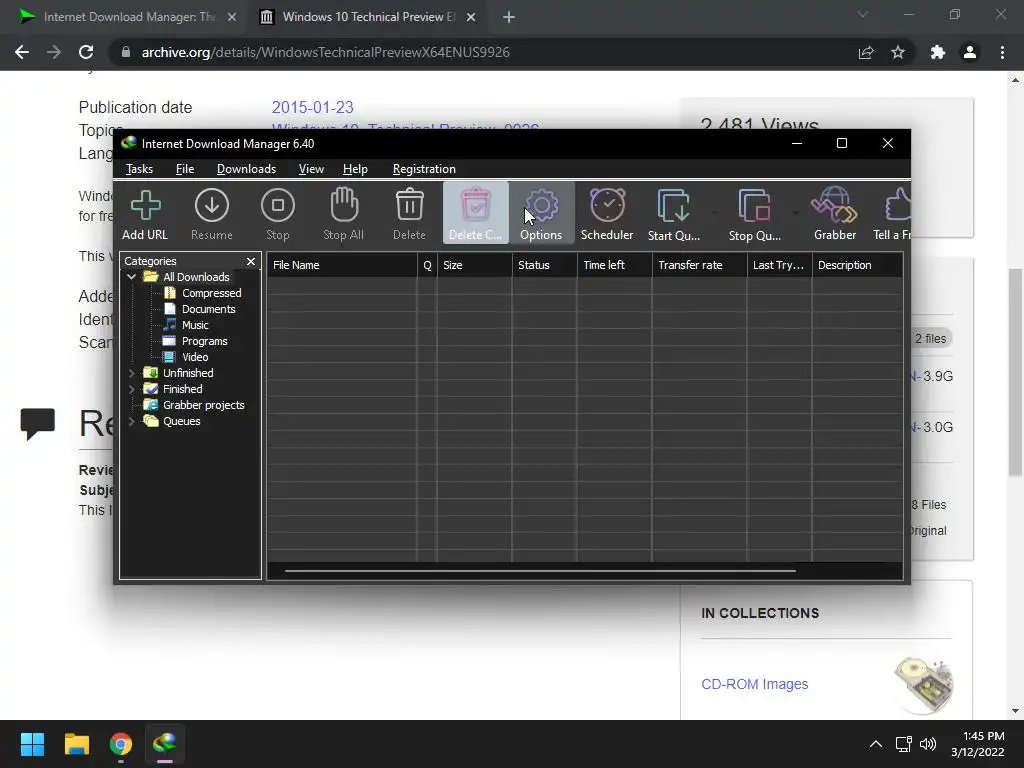This screenshot has width=1024, height=768.
Task: Open Chrome extensions puzzle icon
Action: (x=938, y=52)
